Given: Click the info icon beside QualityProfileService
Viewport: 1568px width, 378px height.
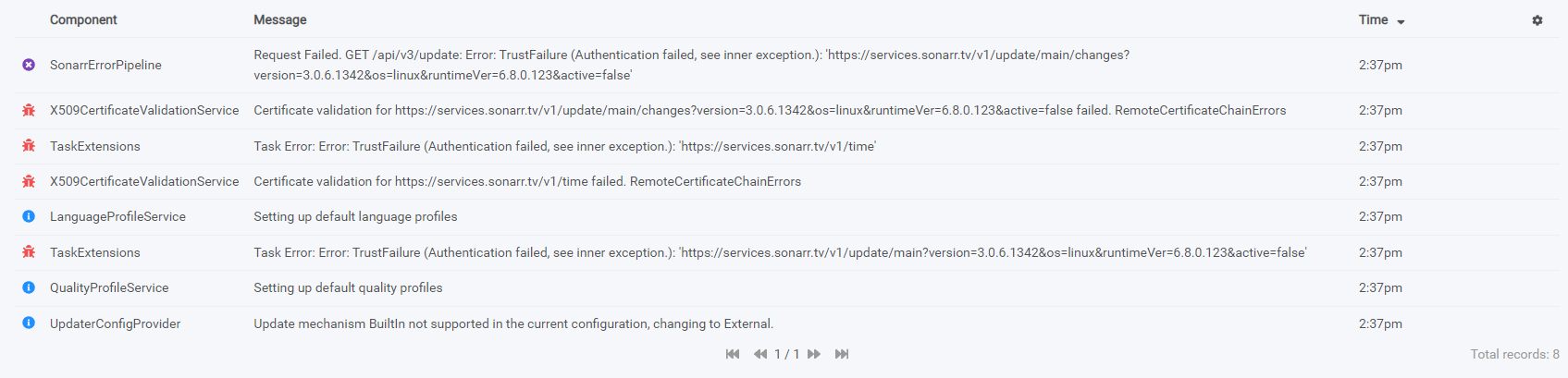Looking at the screenshot, I should point(29,287).
